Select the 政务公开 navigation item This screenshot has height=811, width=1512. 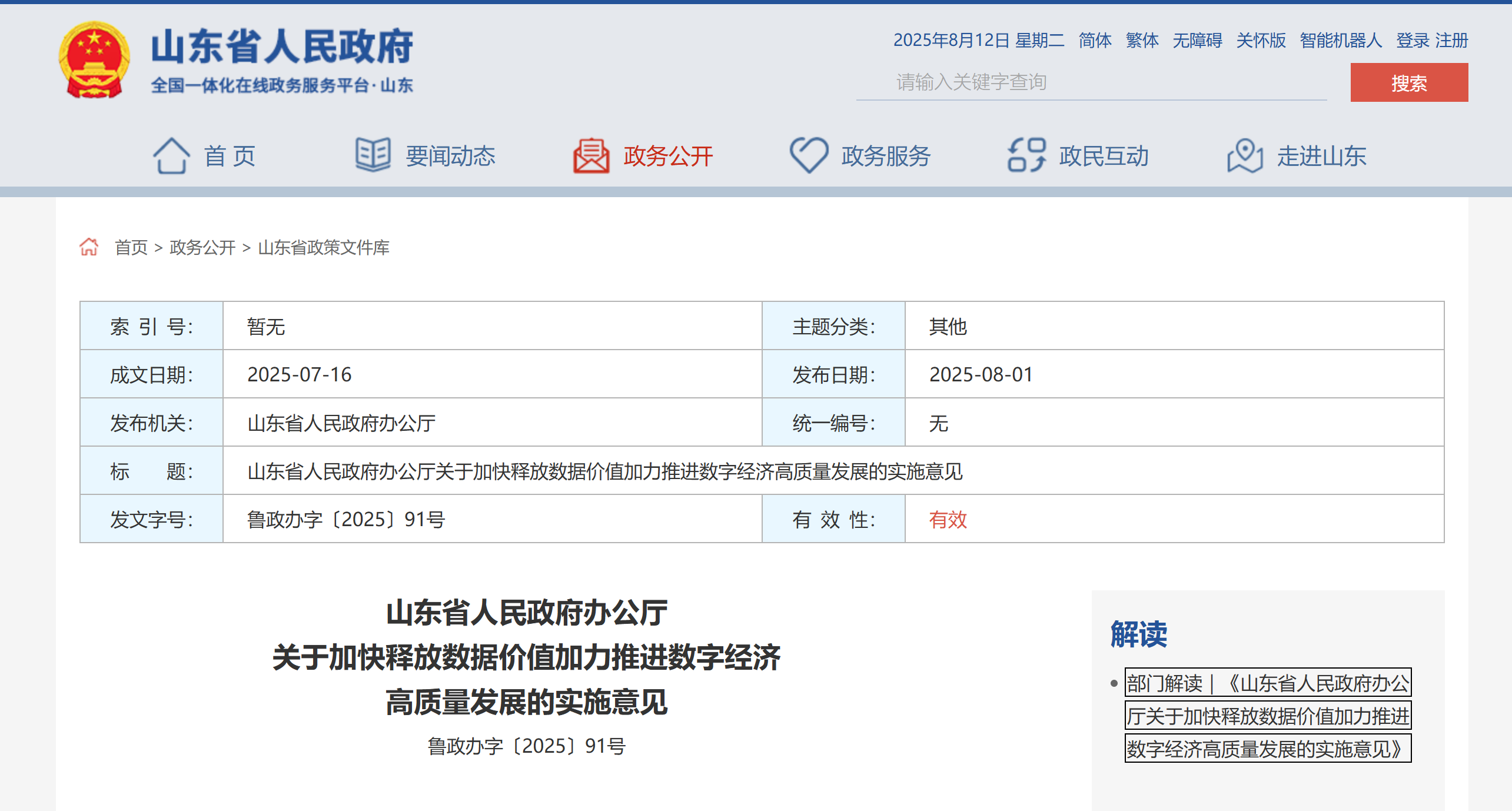[668, 157]
